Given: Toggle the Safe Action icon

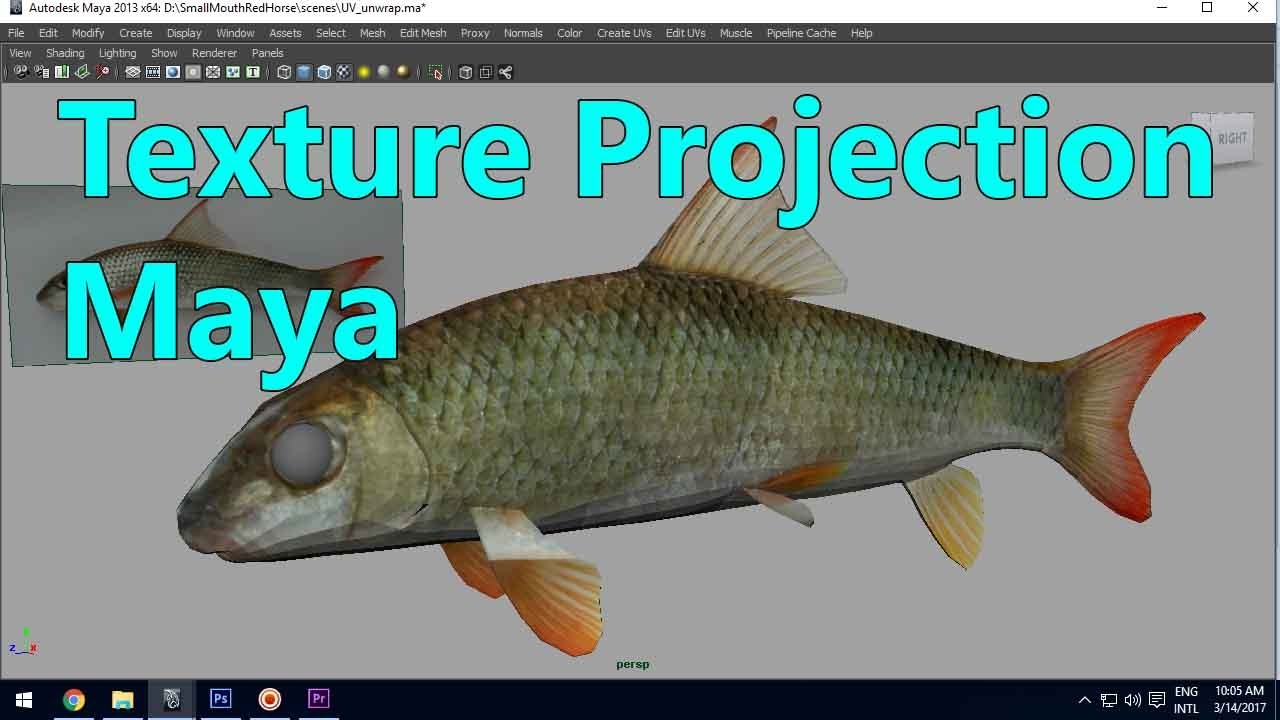Looking at the screenshot, I should click(x=233, y=72).
